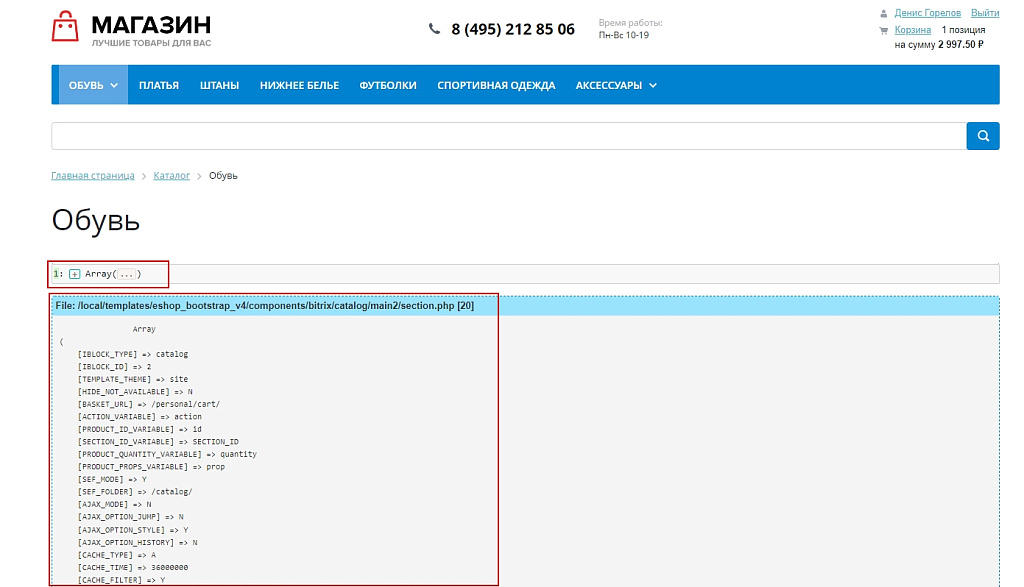This screenshot has width=1024, height=587.
Task: Navigate to the Каталог breadcrumb
Action: point(171,176)
